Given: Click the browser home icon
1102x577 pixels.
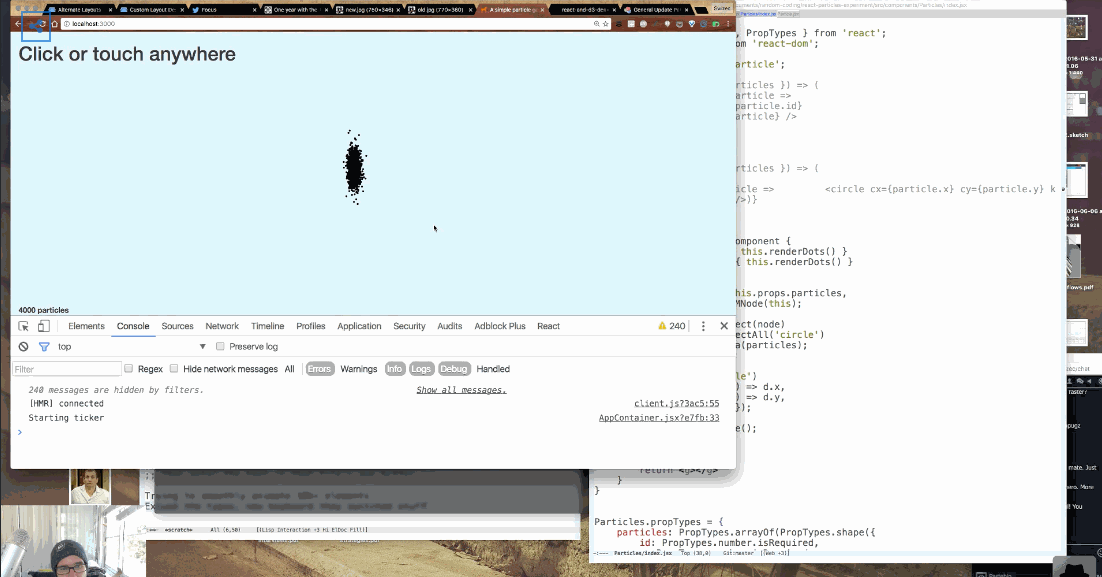Looking at the screenshot, I should click(x=55, y=23).
